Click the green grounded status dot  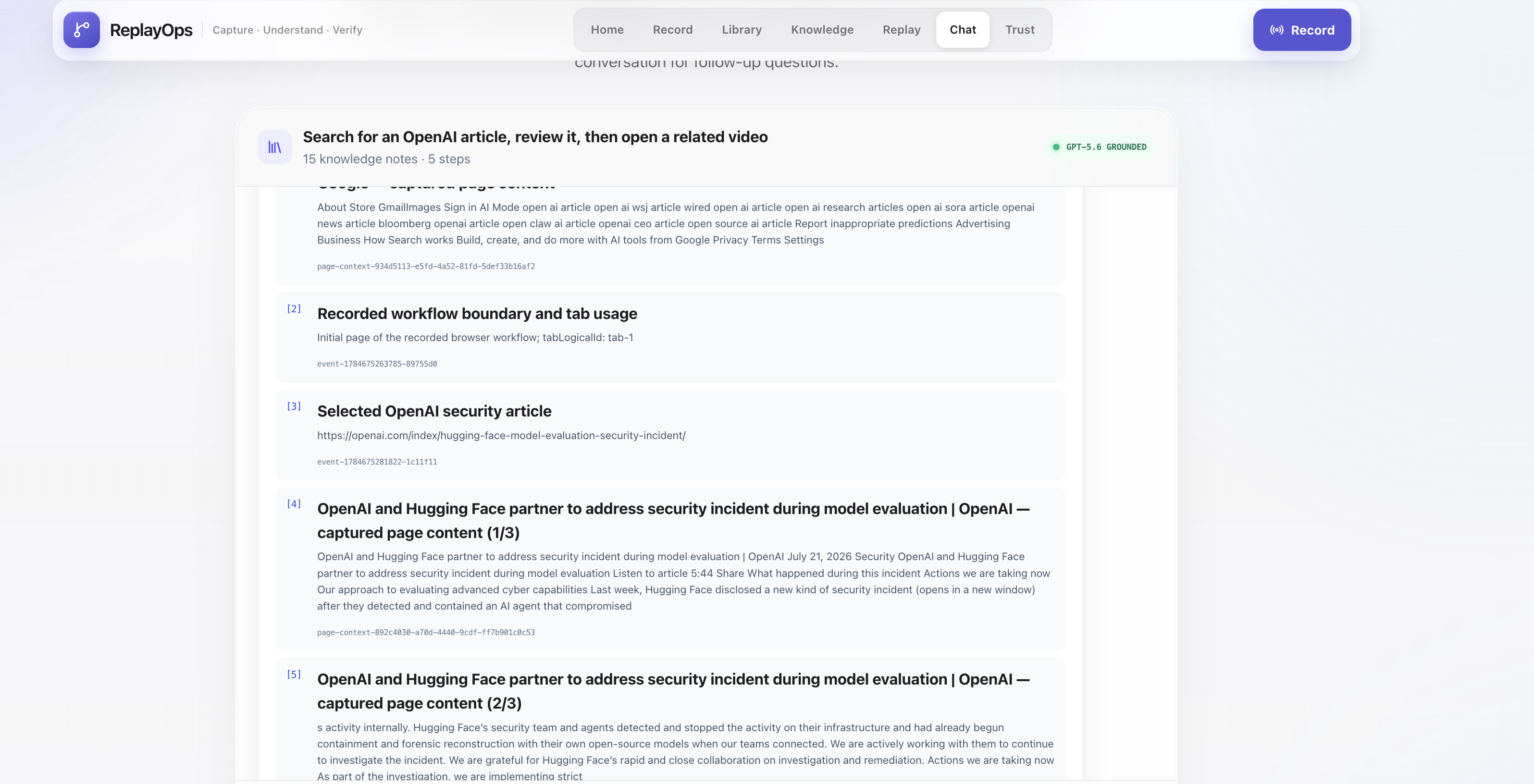1056,147
